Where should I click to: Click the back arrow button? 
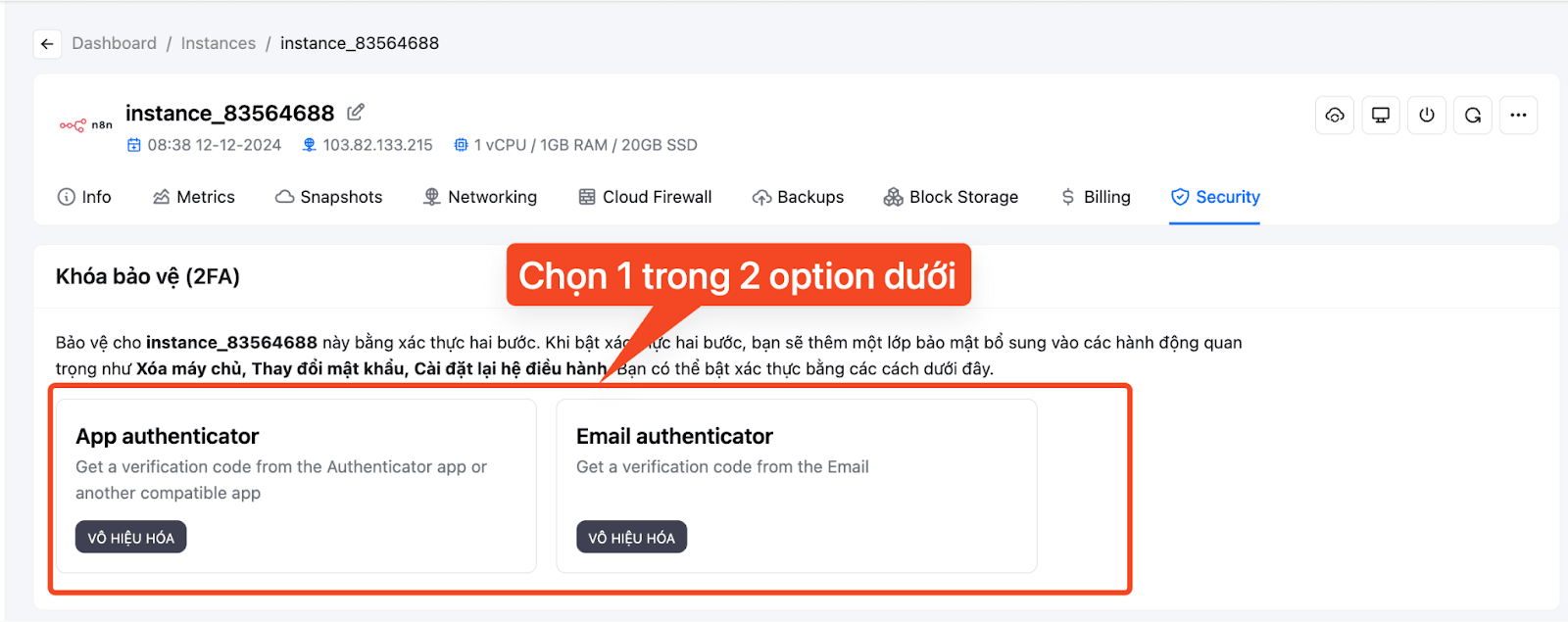point(47,44)
